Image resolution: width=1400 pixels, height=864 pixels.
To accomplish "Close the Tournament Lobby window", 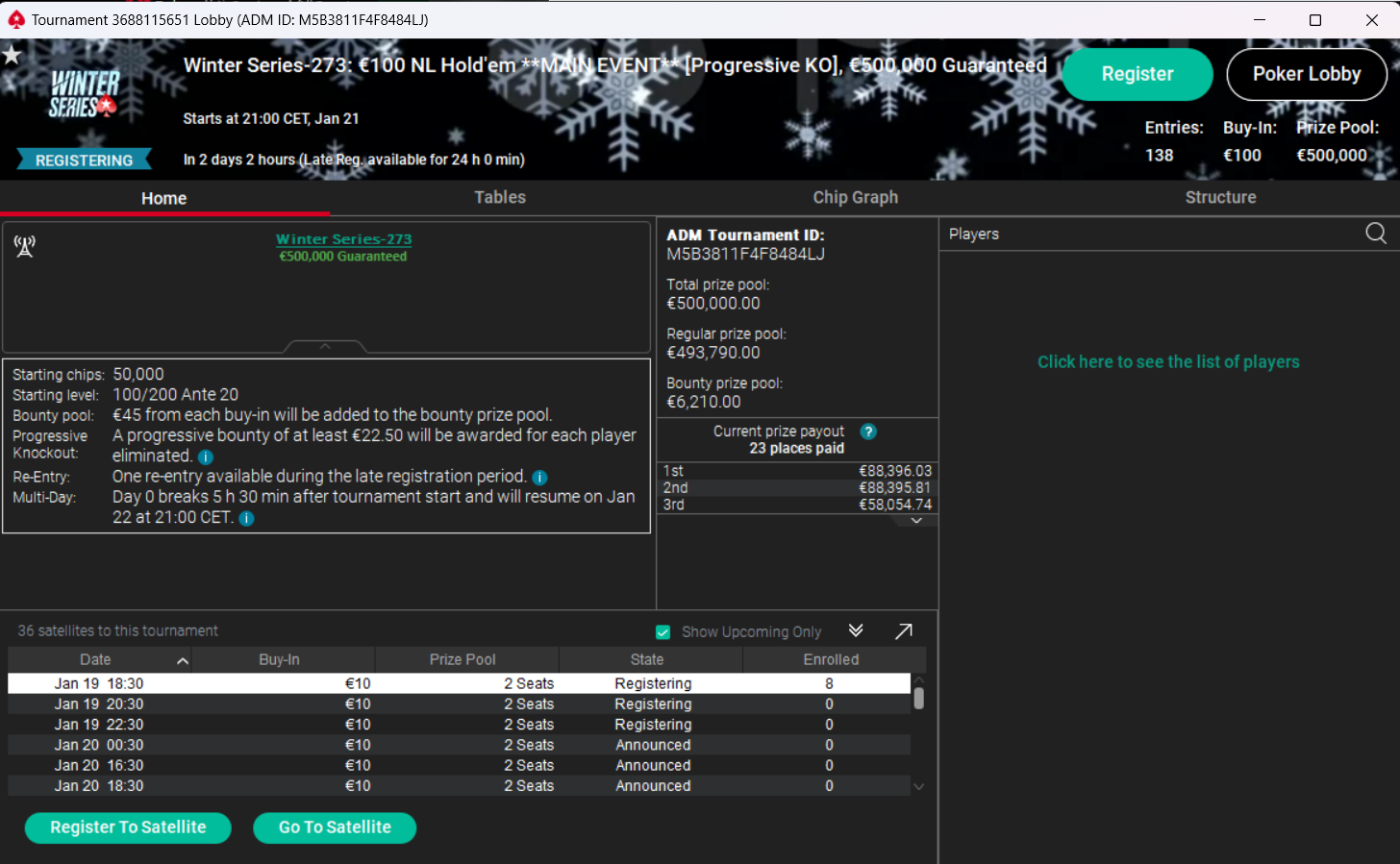I will pyautogui.click(x=1372, y=19).
